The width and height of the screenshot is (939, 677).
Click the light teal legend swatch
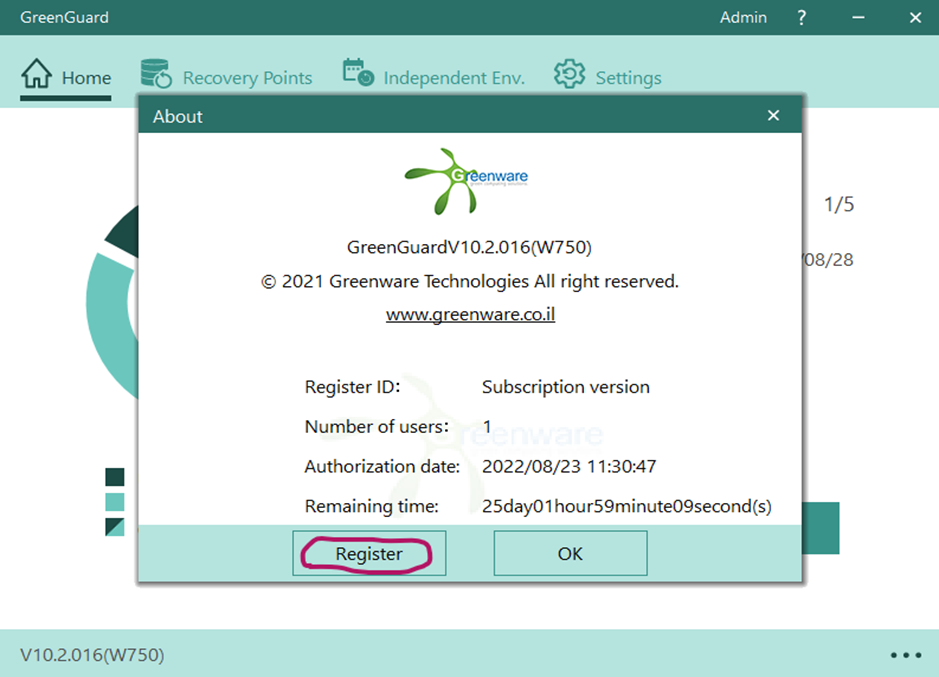115,502
